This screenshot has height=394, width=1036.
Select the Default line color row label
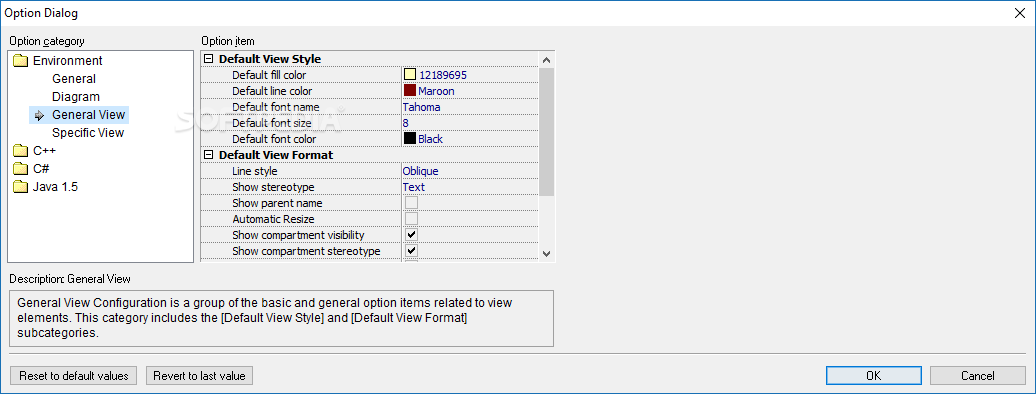[x=272, y=91]
